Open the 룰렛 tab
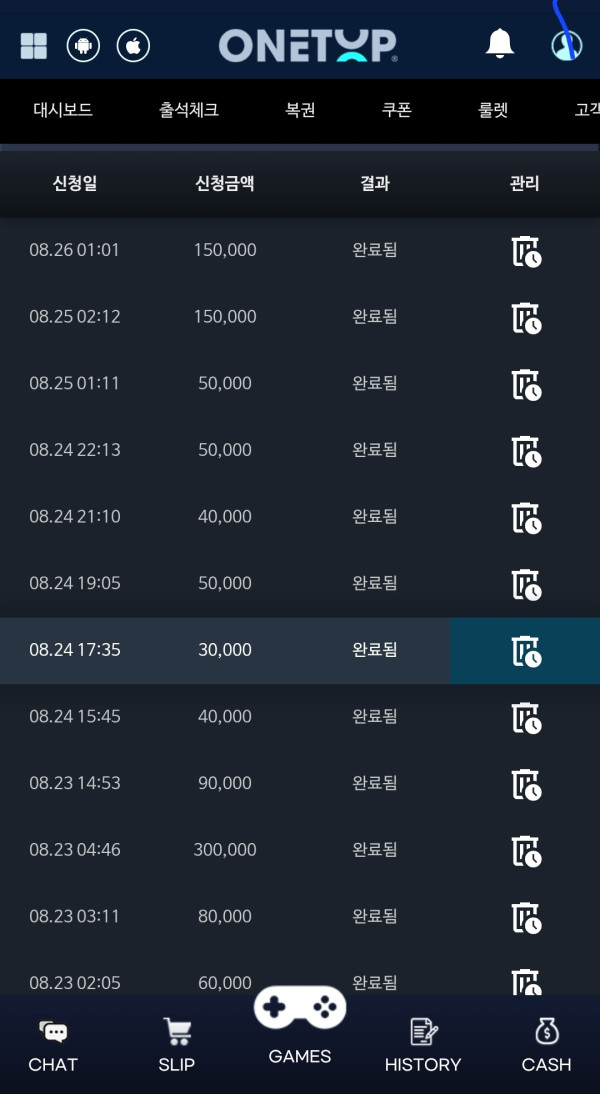 coord(493,110)
